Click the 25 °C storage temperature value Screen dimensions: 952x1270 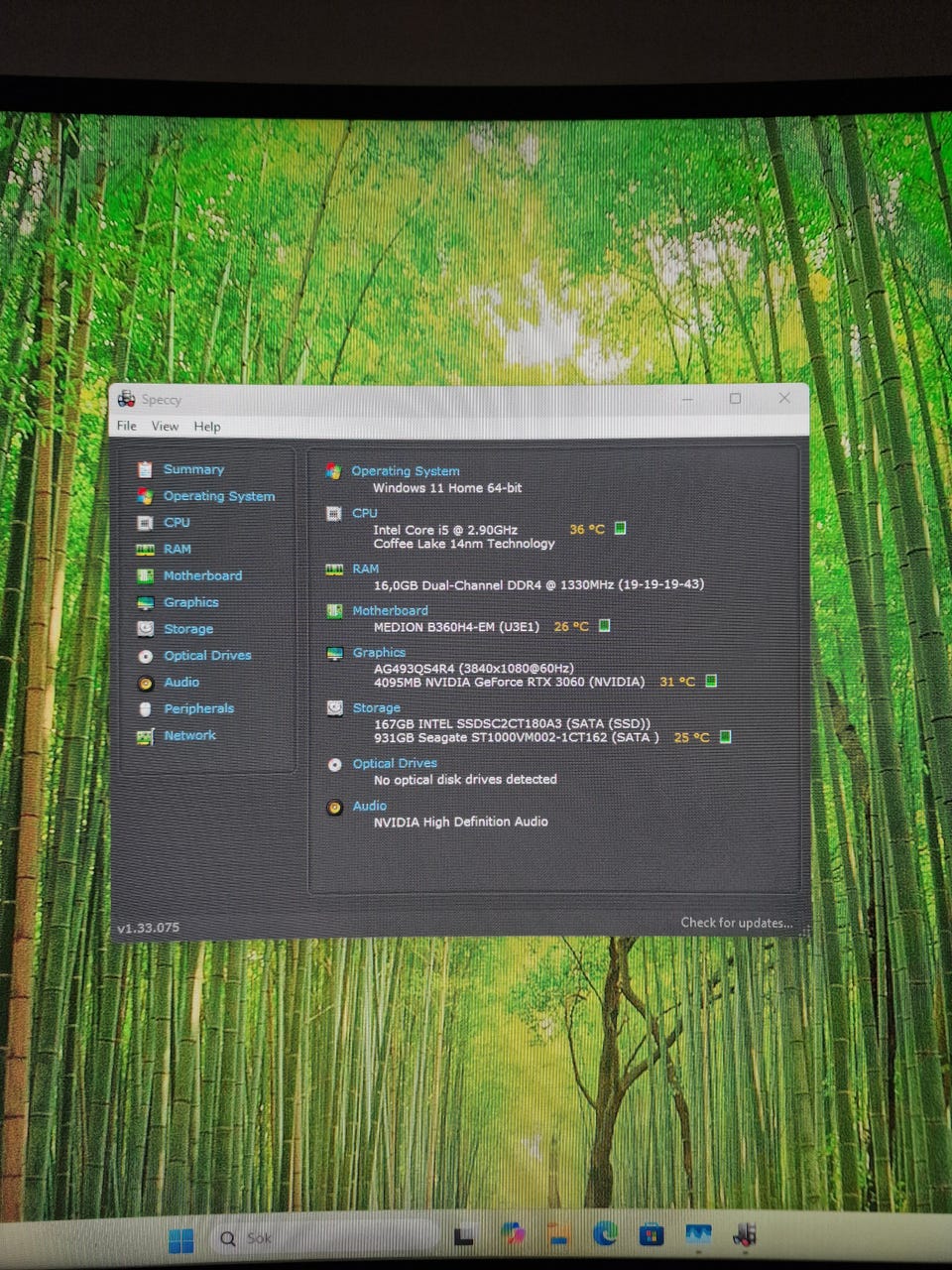pos(691,737)
